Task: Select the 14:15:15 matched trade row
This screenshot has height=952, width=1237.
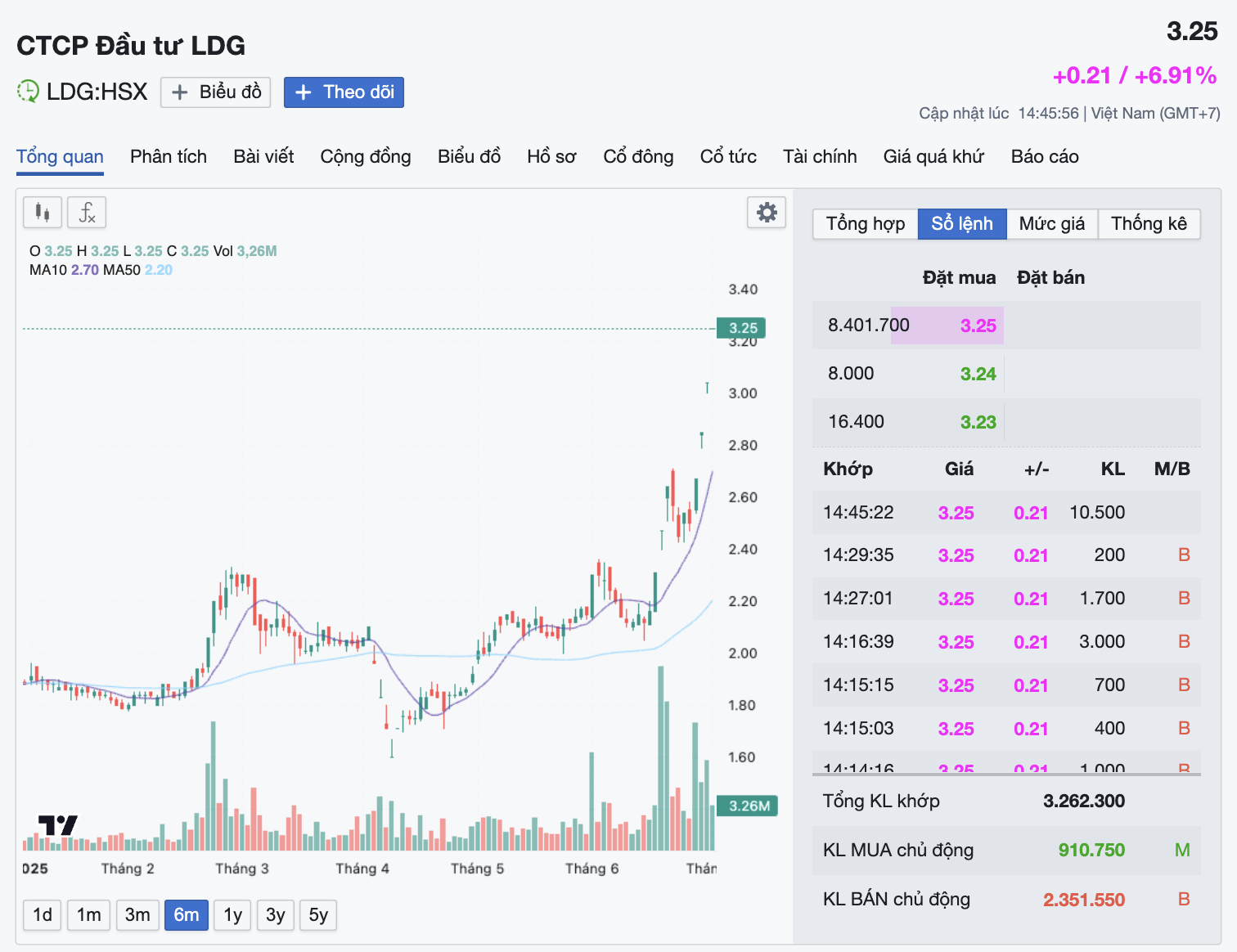Action: 1006,685
